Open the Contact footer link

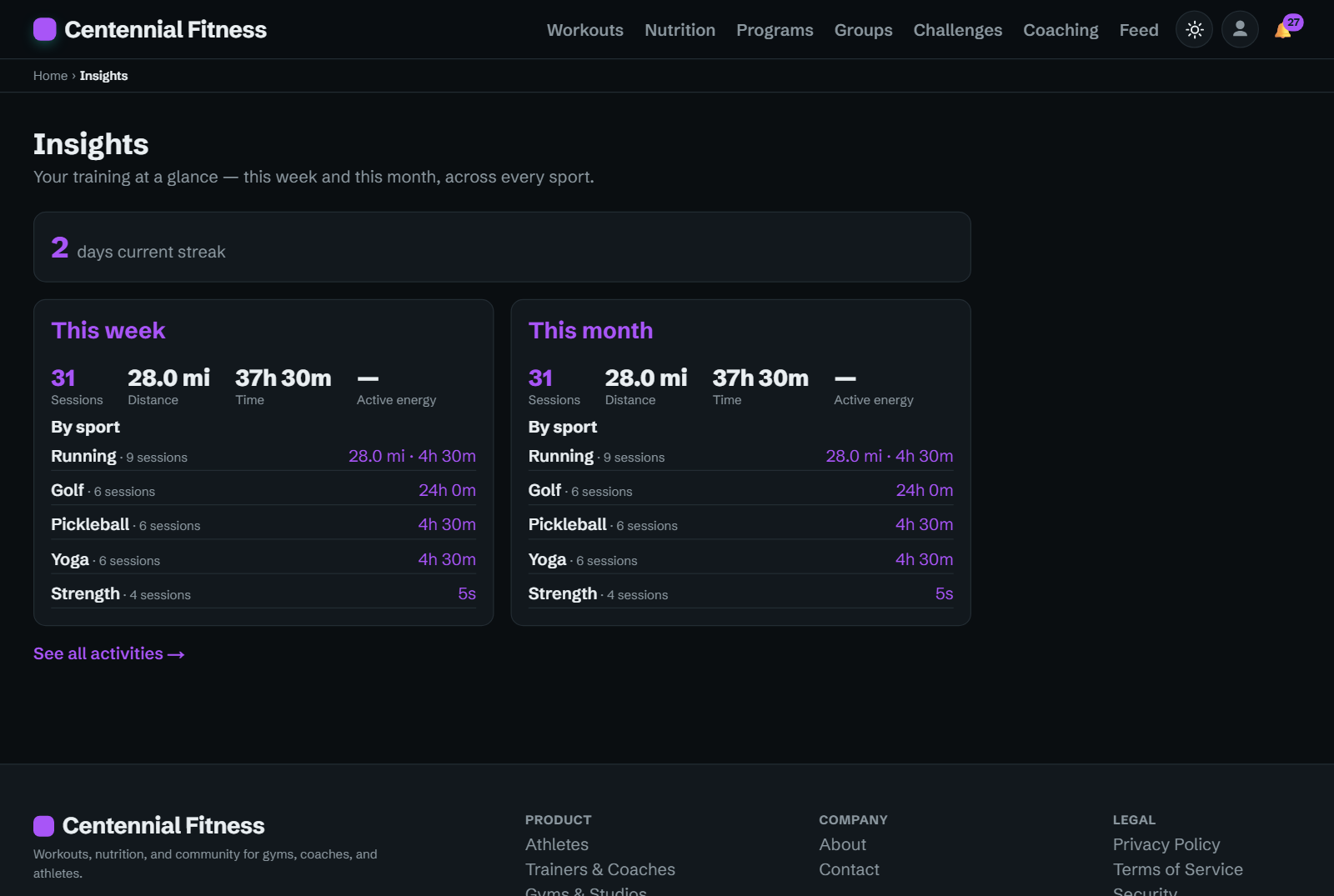[x=849, y=869]
